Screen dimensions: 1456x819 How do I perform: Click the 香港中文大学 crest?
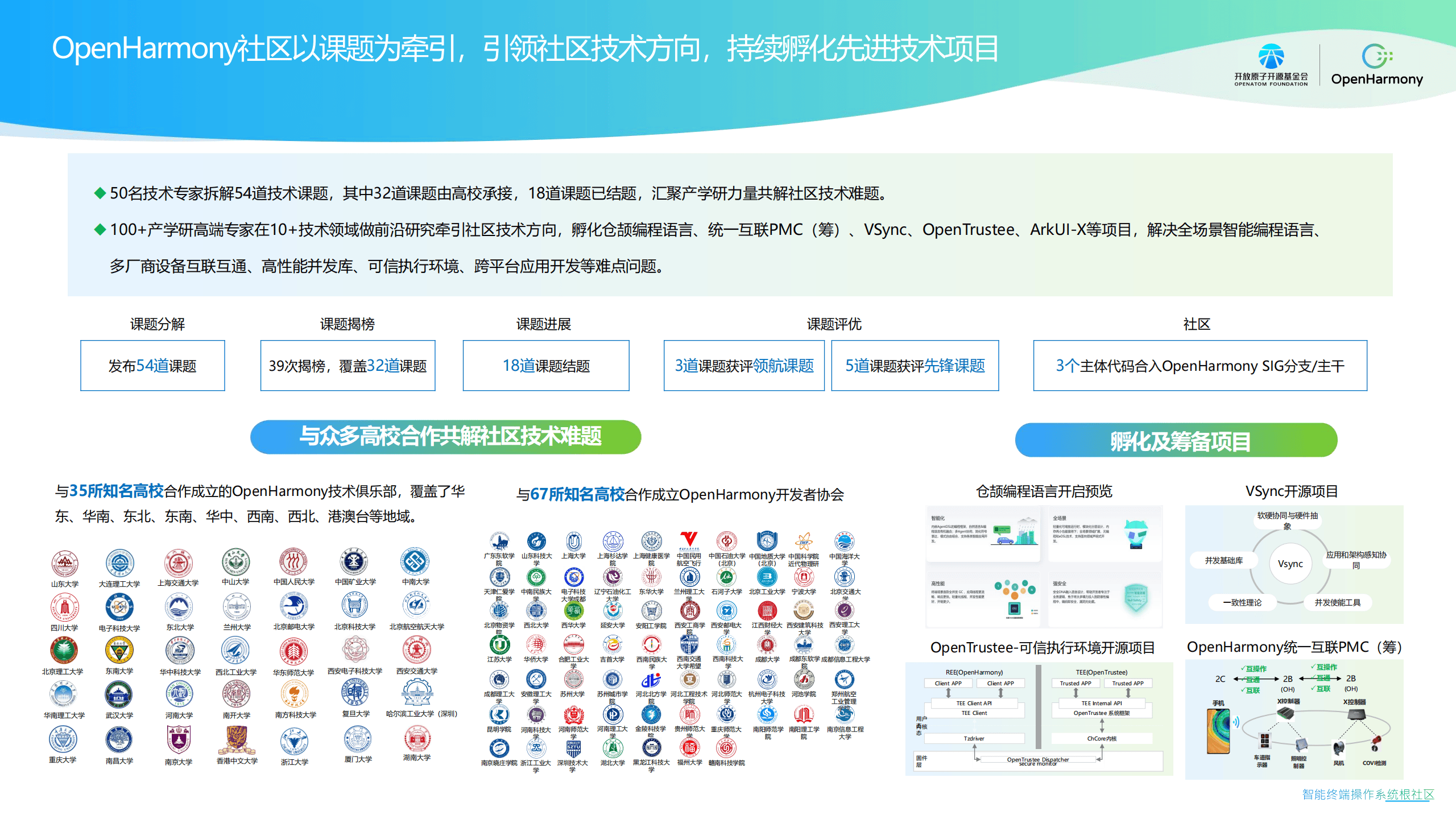[x=237, y=740]
